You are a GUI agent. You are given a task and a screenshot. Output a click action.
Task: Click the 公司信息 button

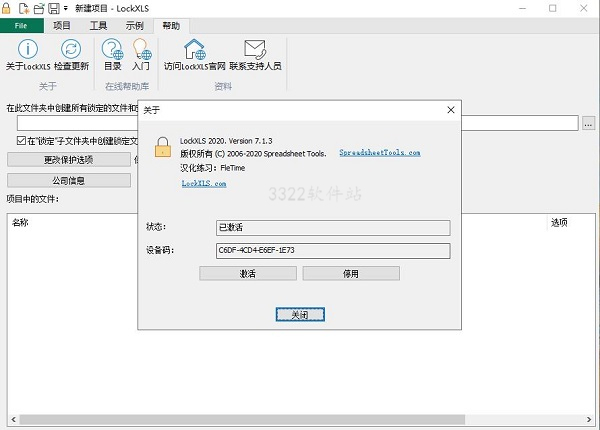coord(69,180)
